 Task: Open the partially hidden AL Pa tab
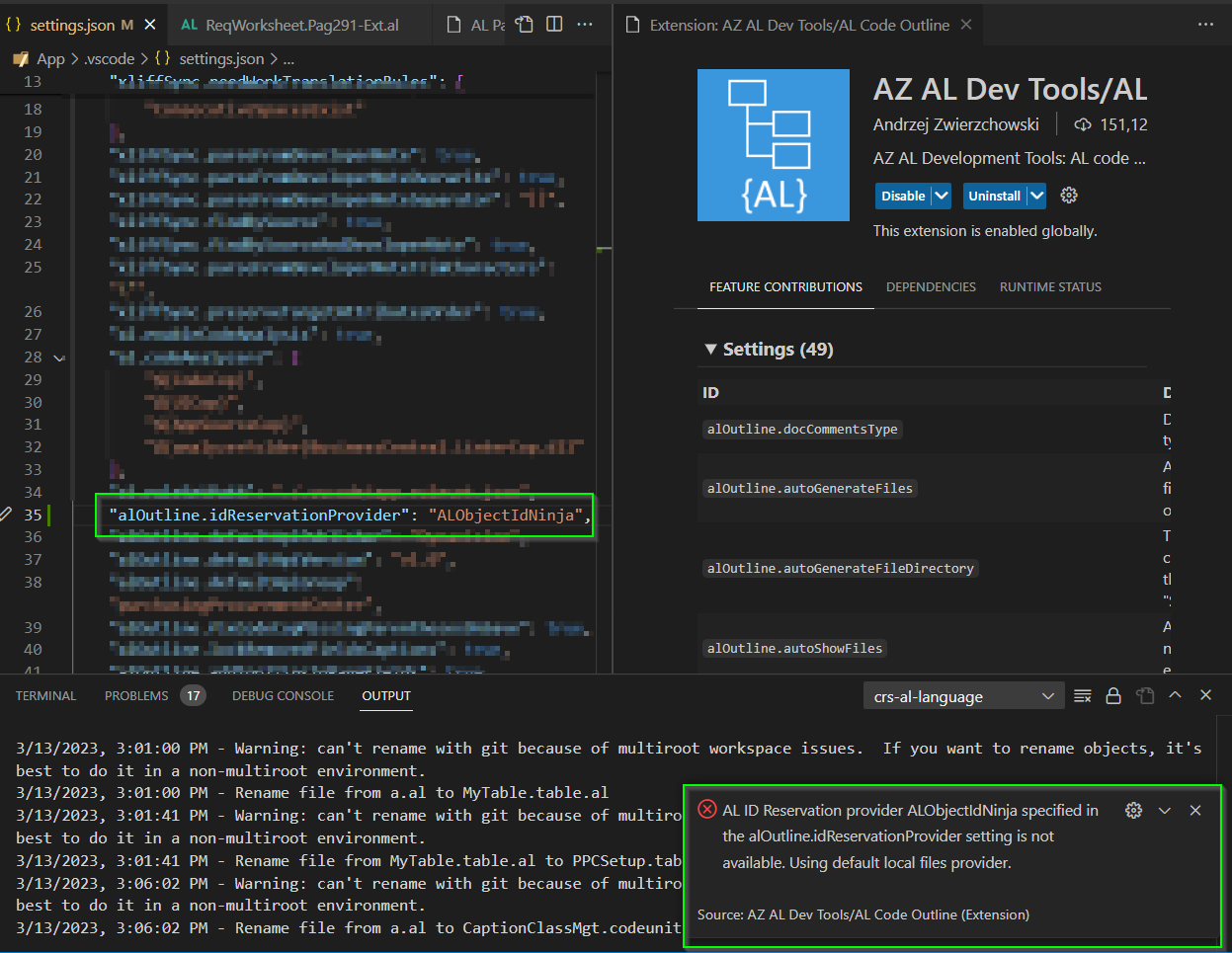(474, 25)
